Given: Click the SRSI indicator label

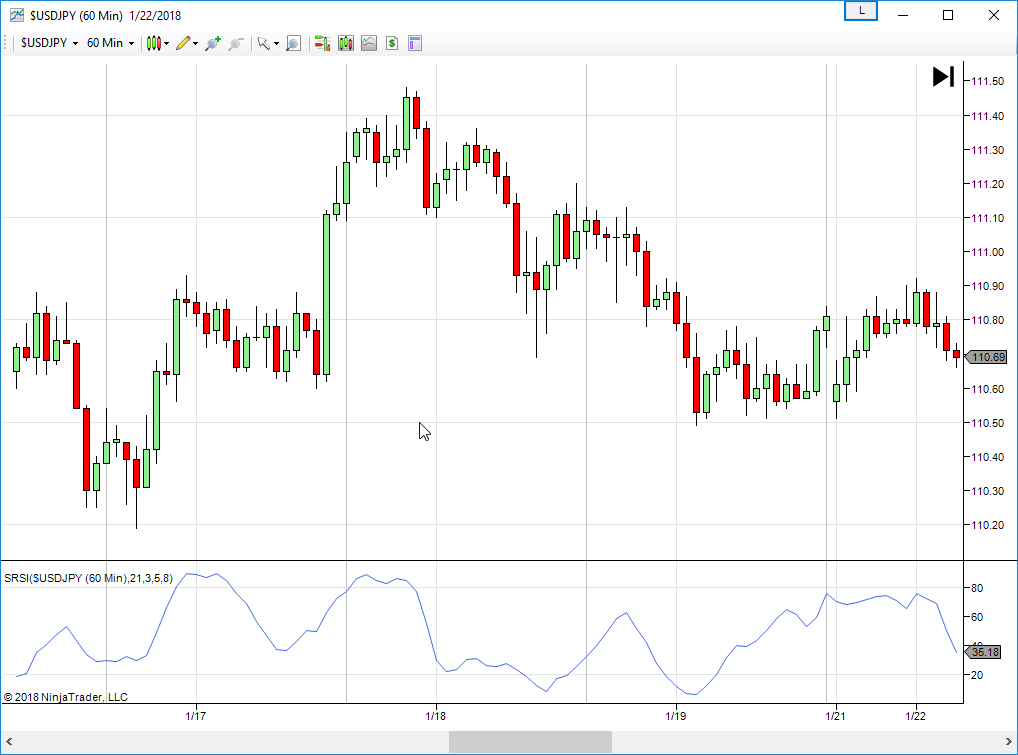Looking at the screenshot, I should pos(88,578).
